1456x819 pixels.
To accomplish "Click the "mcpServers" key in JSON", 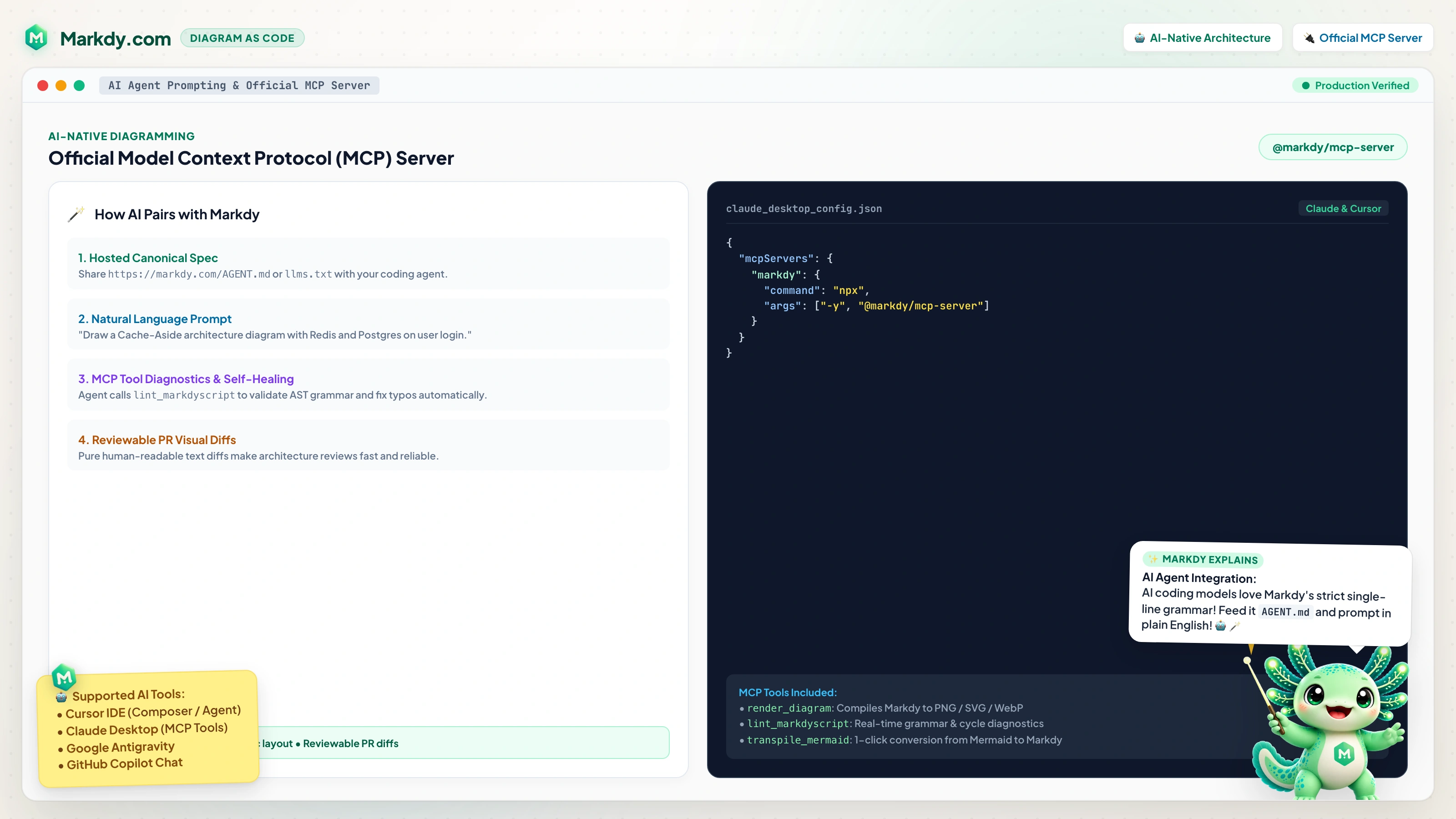I will 776,258.
